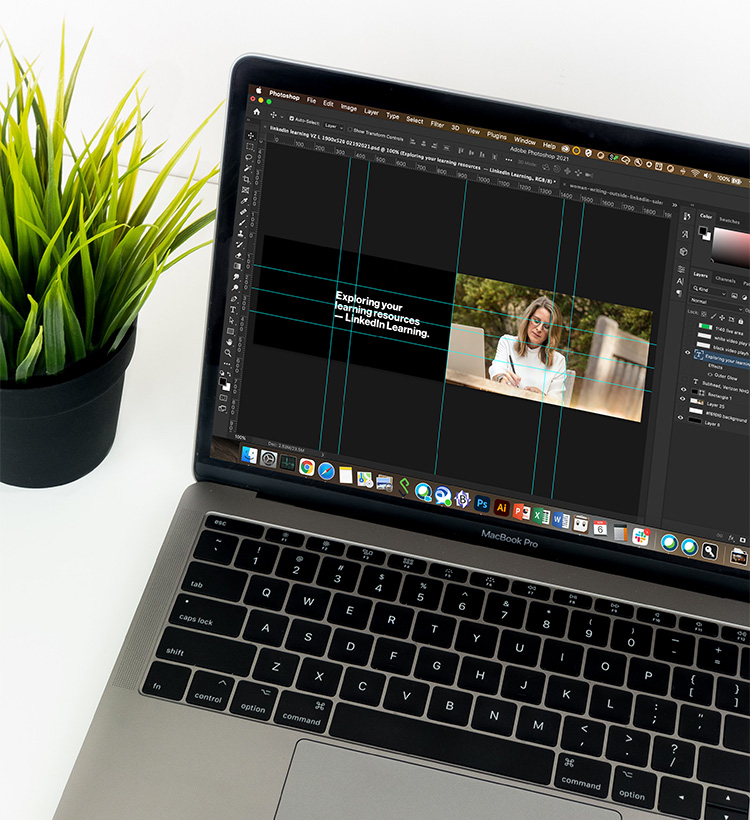Open the layer filter Kind dropdown
Image resolution: width=750 pixels, height=820 pixels.
click(709, 290)
